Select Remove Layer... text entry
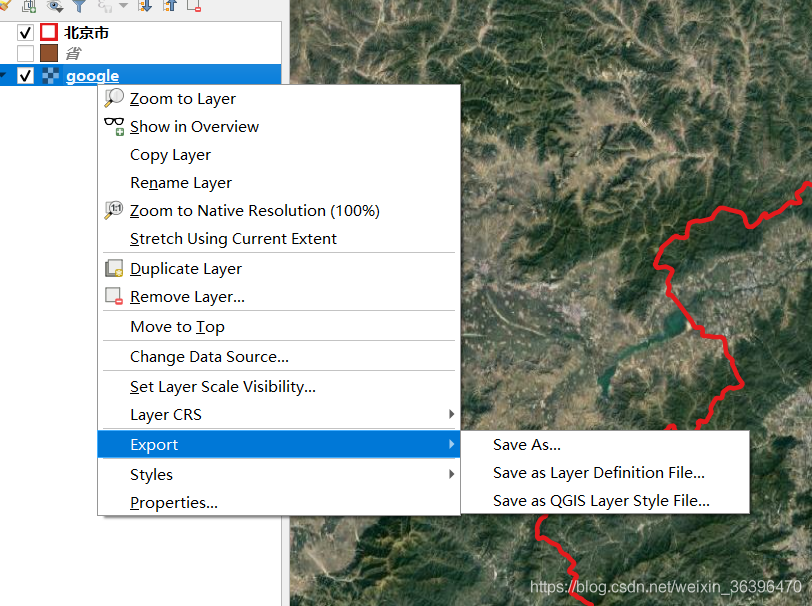The width and height of the screenshot is (812, 606). click(187, 297)
